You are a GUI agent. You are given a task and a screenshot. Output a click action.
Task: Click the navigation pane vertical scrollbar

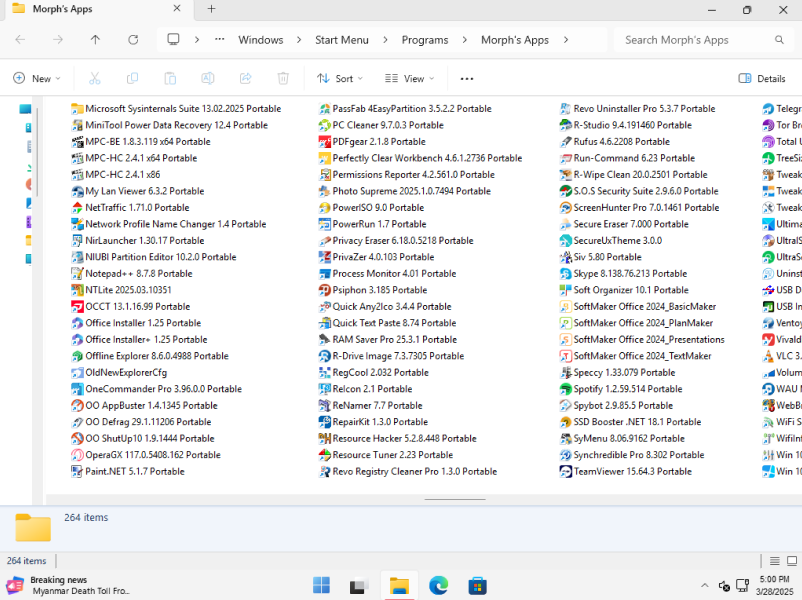coord(37,152)
